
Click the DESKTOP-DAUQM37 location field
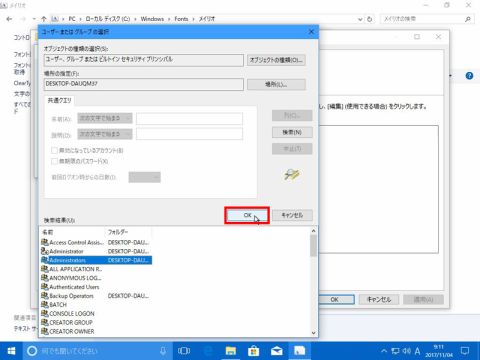click(144, 84)
